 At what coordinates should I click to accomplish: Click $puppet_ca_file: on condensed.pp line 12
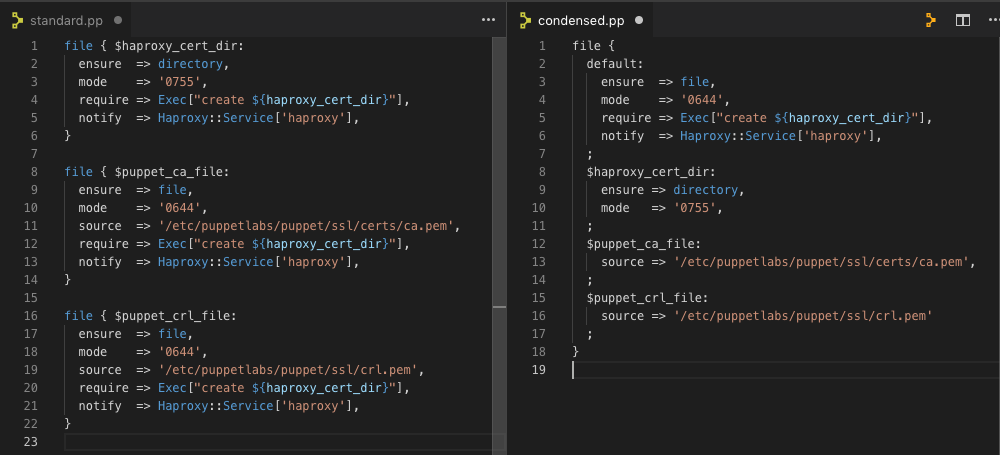click(x=643, y=244)
